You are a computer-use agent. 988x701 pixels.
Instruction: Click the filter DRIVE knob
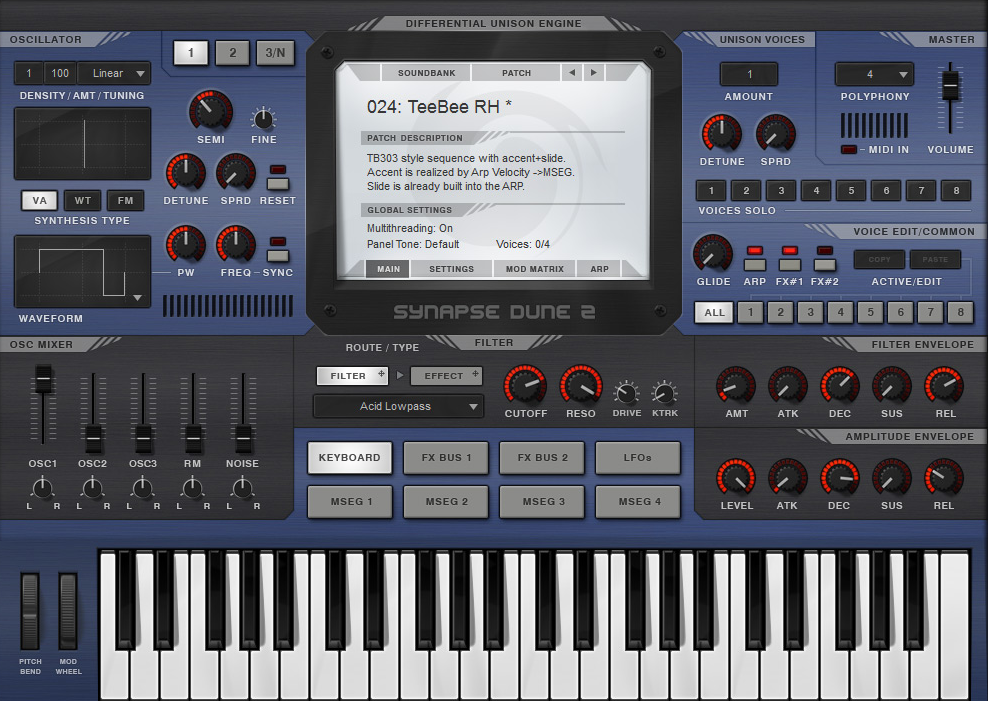coord(626,393)
